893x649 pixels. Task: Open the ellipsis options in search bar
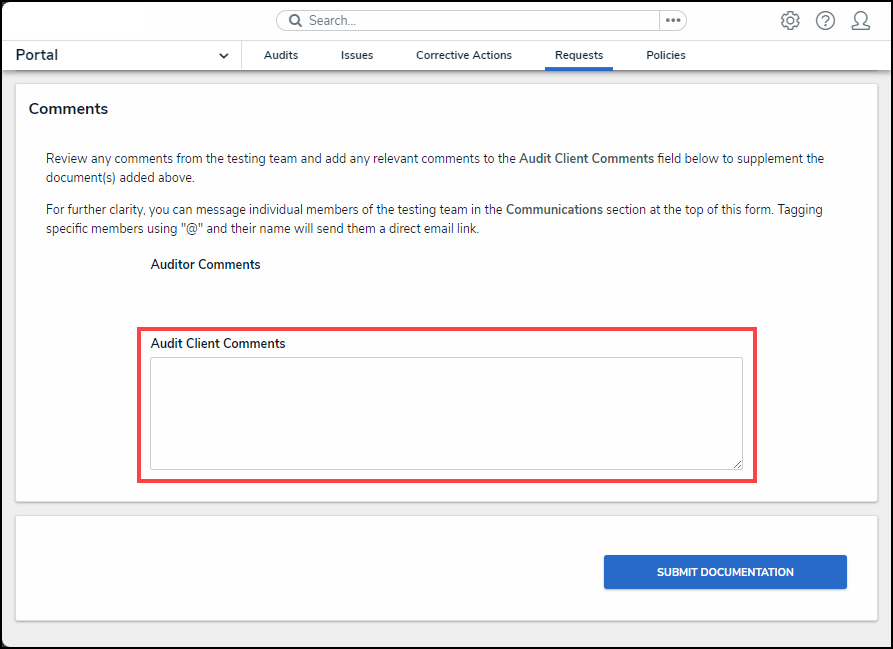[x=672, y=21]
